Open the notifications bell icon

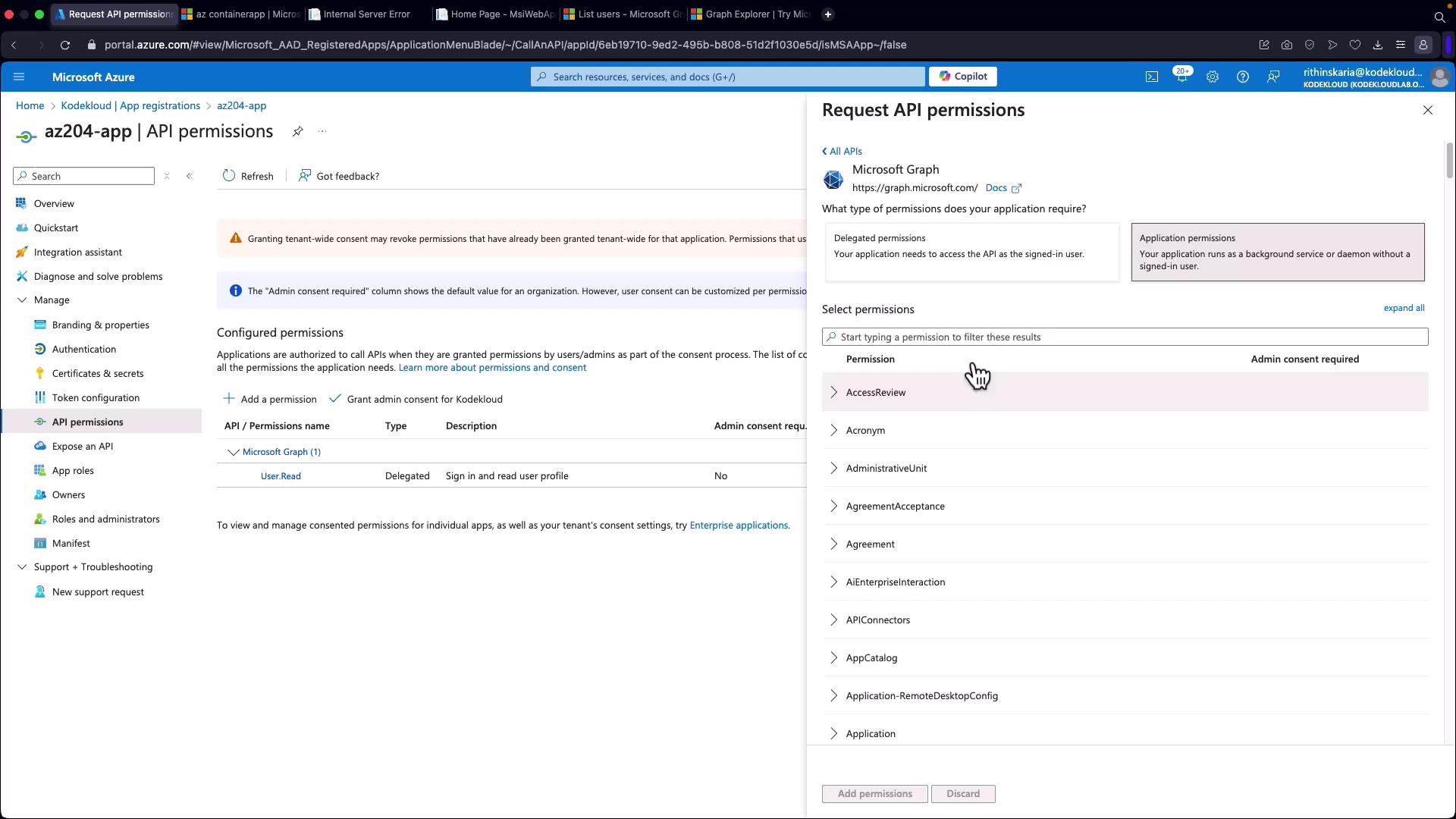coord(1181,77)
